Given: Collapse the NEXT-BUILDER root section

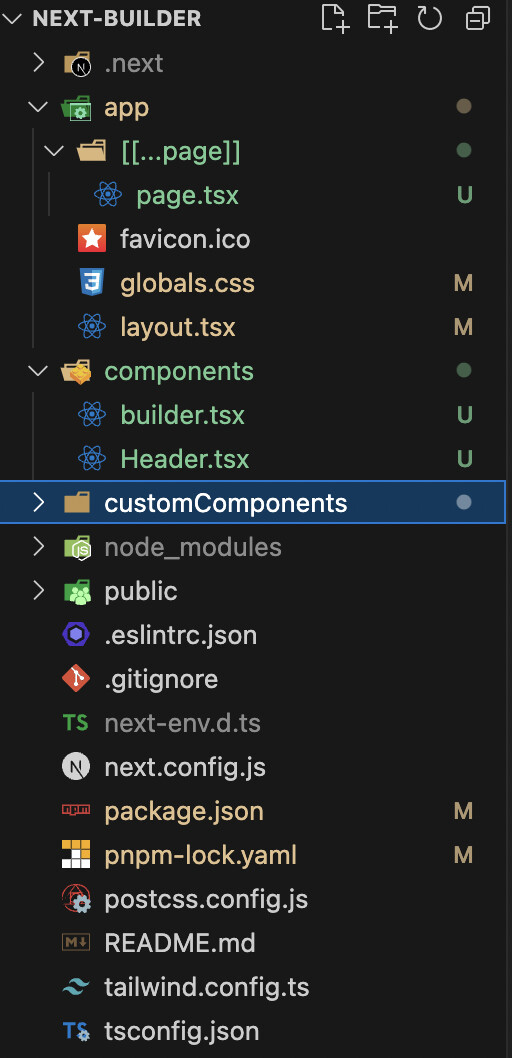Looking at the screenshot, I should click(x=12, y=18).
